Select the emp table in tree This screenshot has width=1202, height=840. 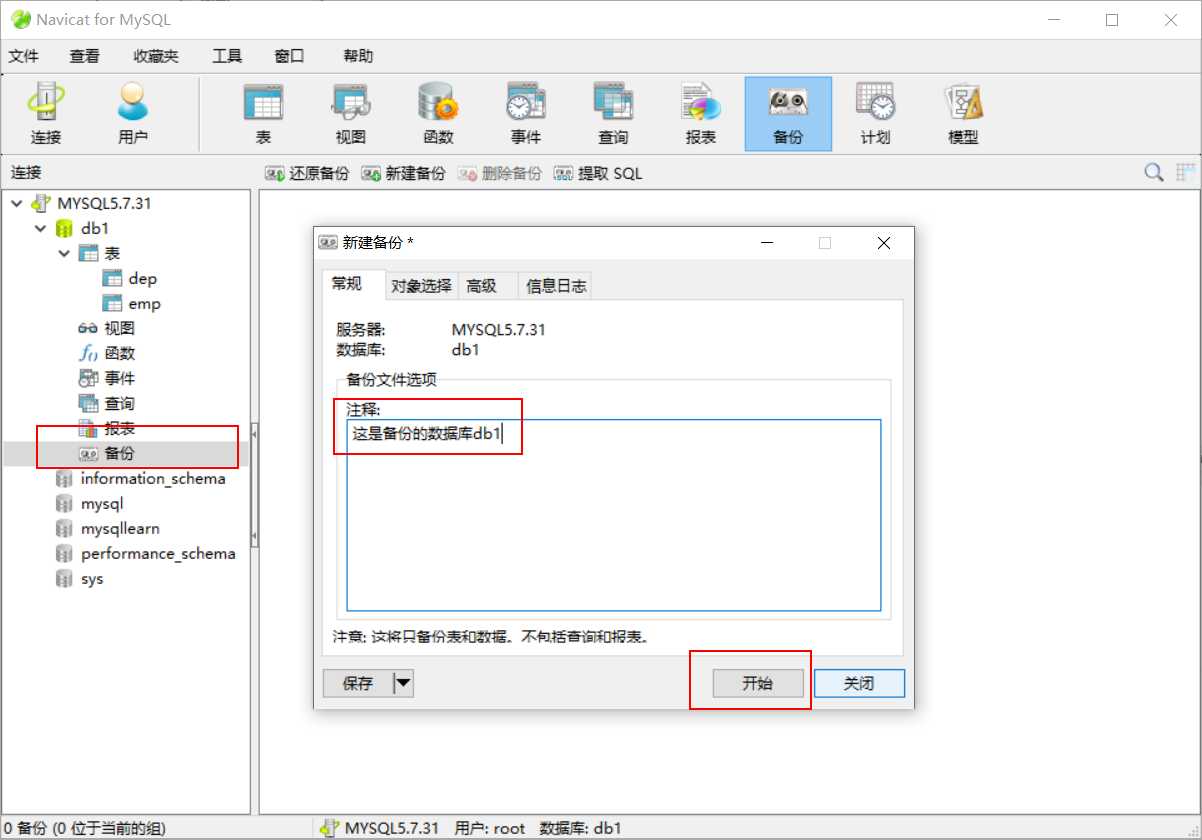[x=131, y=304]
